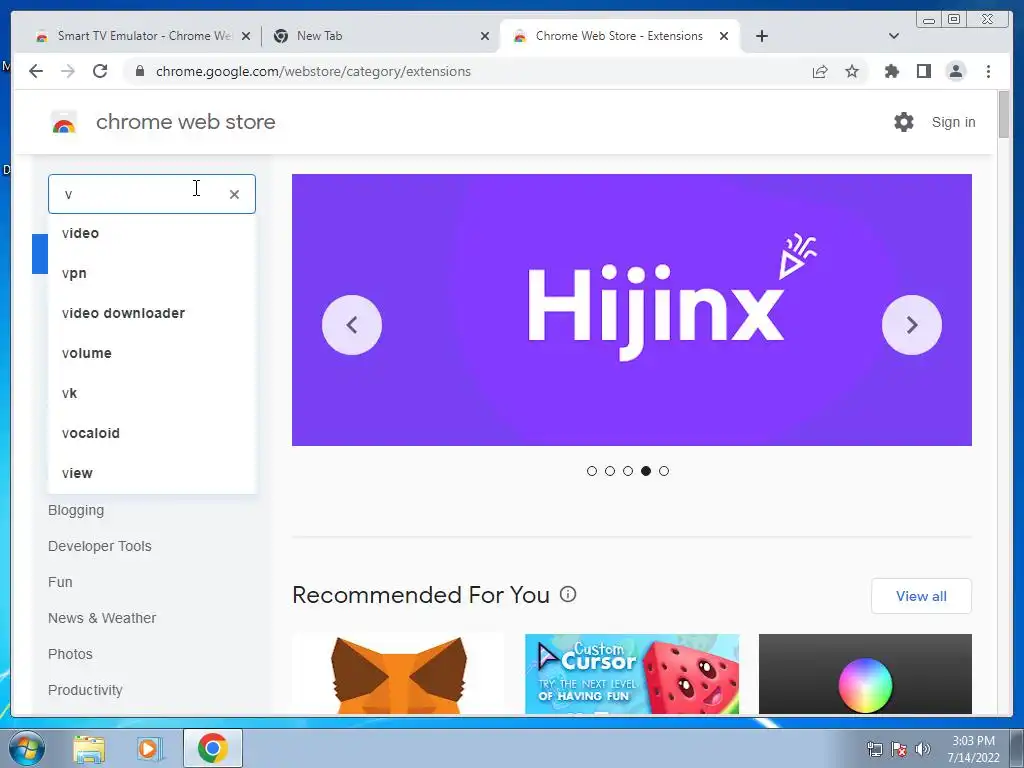Image resolution: width=1024 pixels, height=768 pixels.
Task: Open web store settings gear
Action: coord(904,122)
